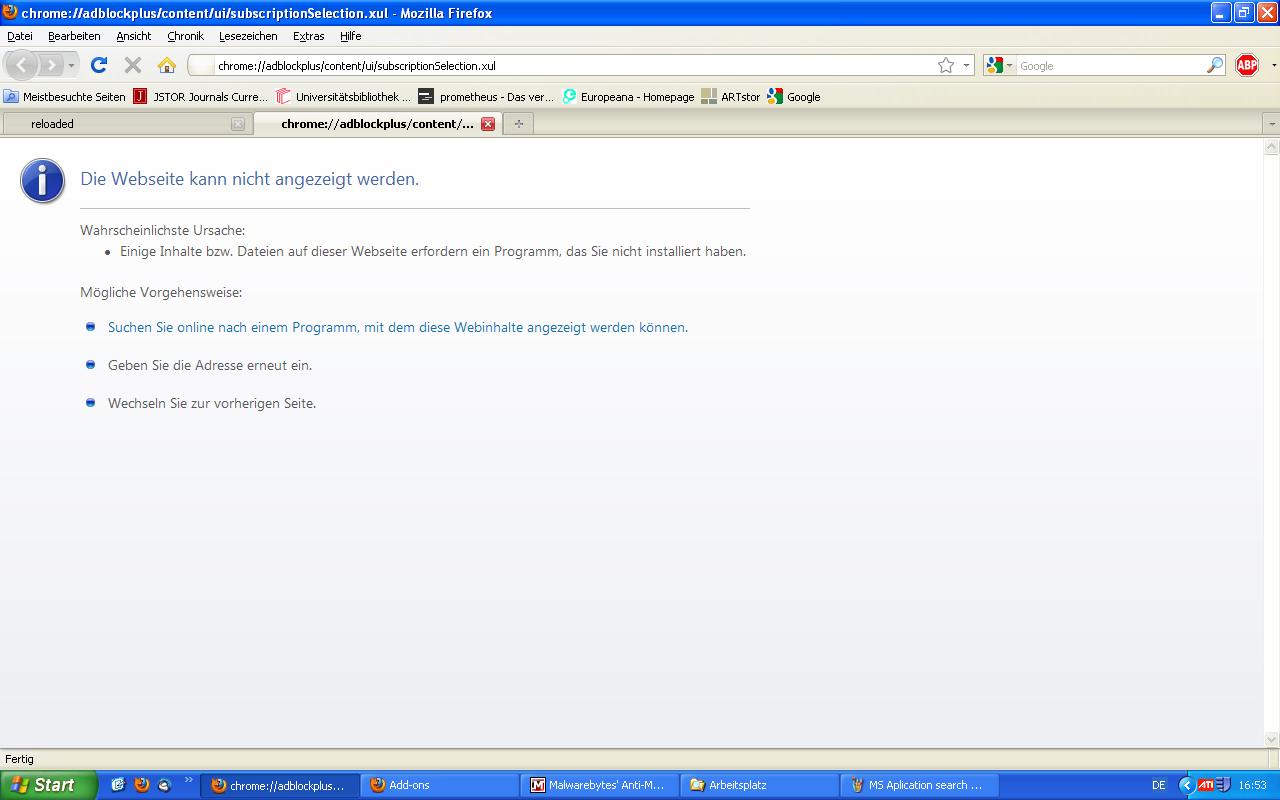Click the tray icon beside the clock
The height and width of the screenshot is (800, 1280).
tap(1223, 785)
